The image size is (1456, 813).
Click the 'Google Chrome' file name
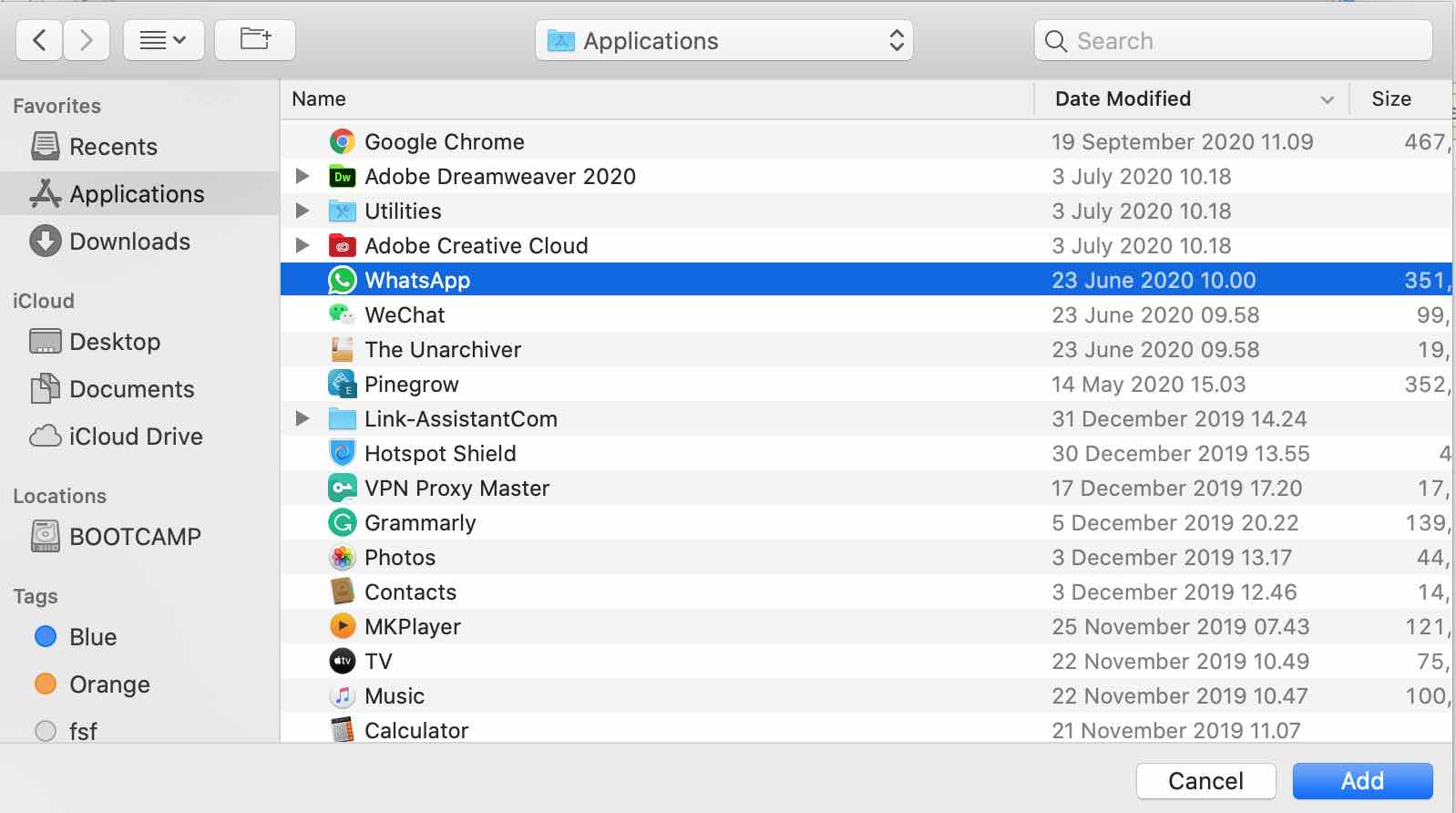445,142
